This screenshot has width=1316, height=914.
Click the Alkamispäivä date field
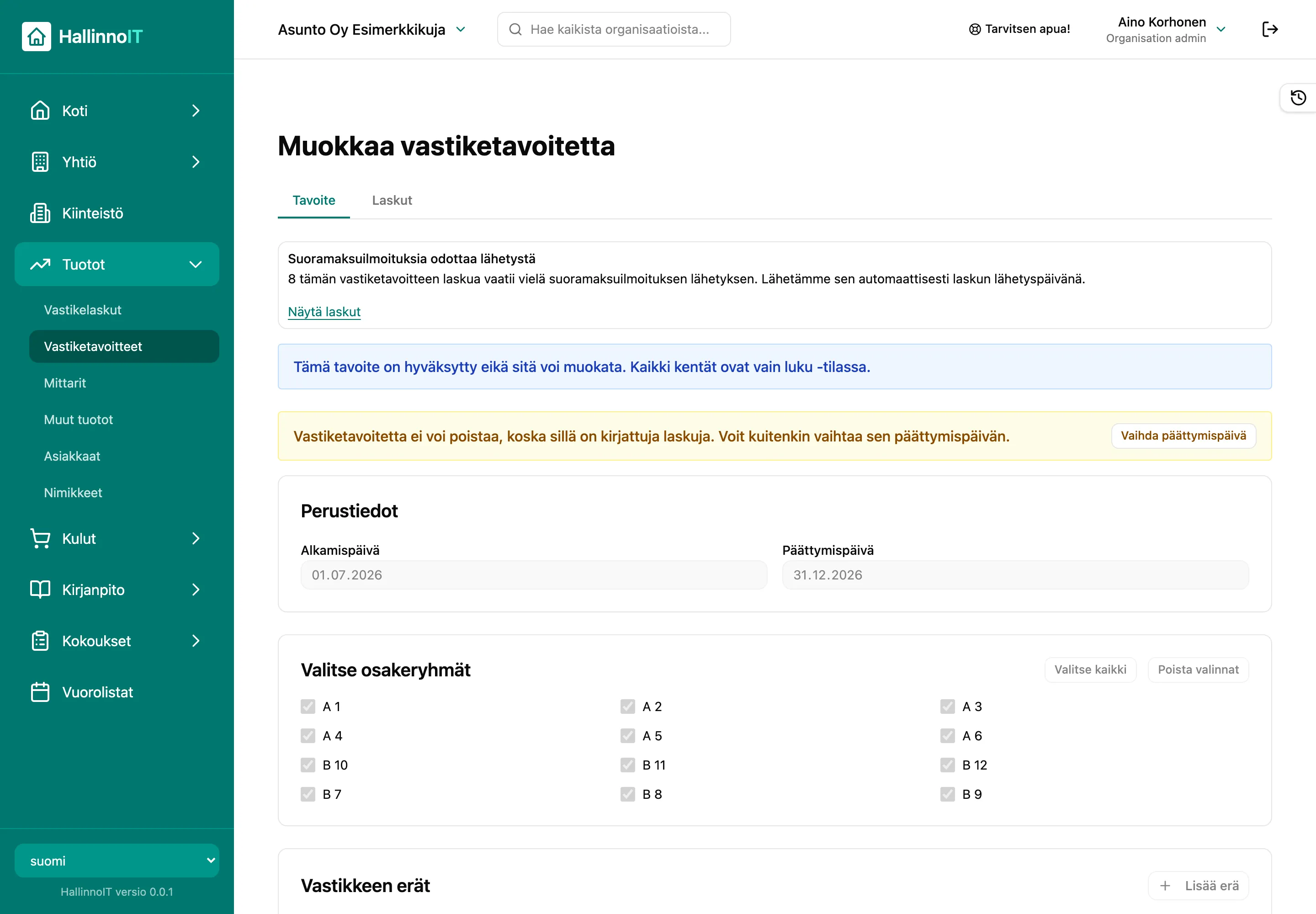(534, 575)
